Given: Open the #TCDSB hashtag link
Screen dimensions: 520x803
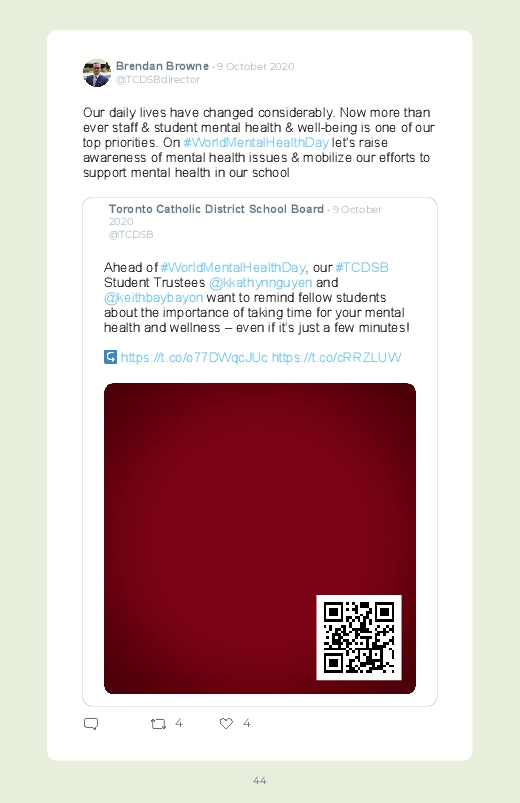Looking at the screenshot, I should (x=362, y=267).
